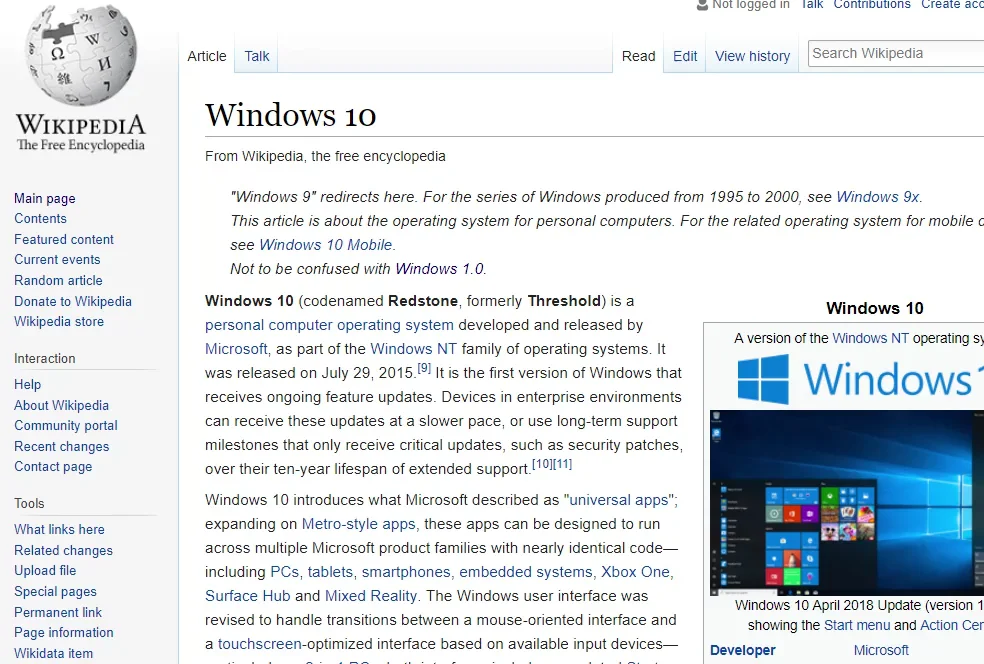Viewport: 984px width, 664px height.
Task: Open Special pages link
Action: pos(55,591)
